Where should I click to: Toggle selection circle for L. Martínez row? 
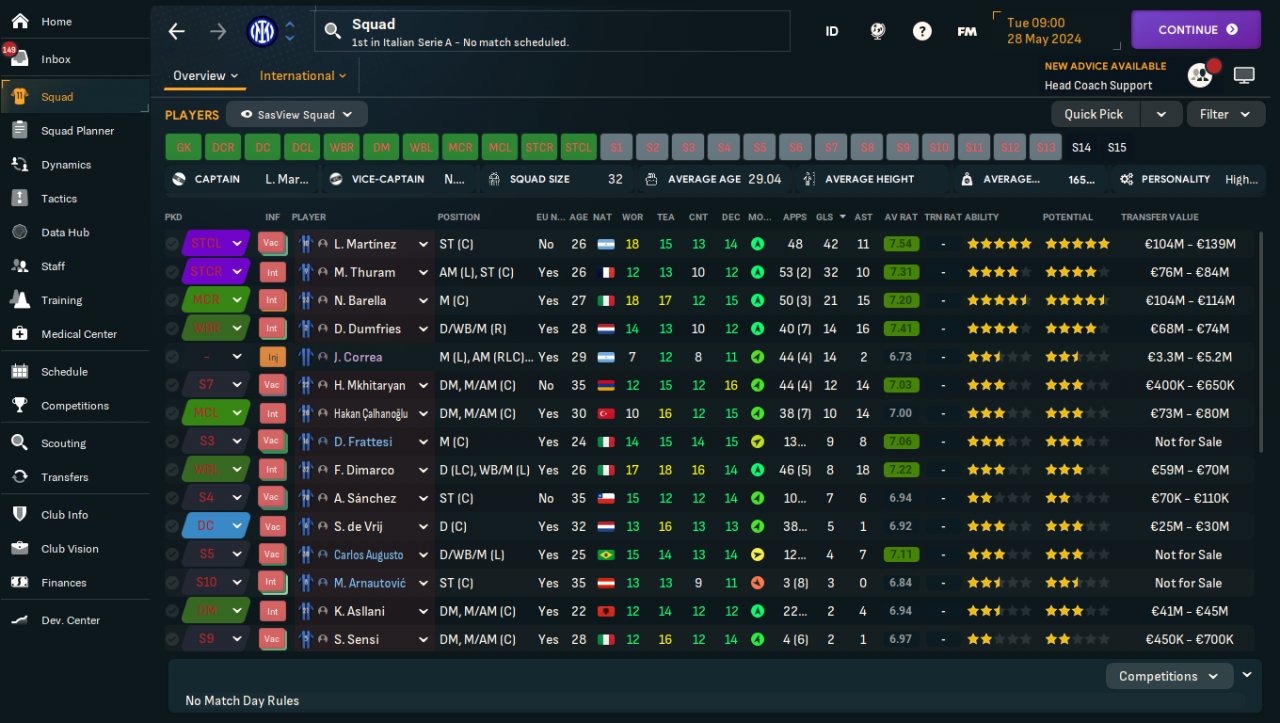coord(173,244)
